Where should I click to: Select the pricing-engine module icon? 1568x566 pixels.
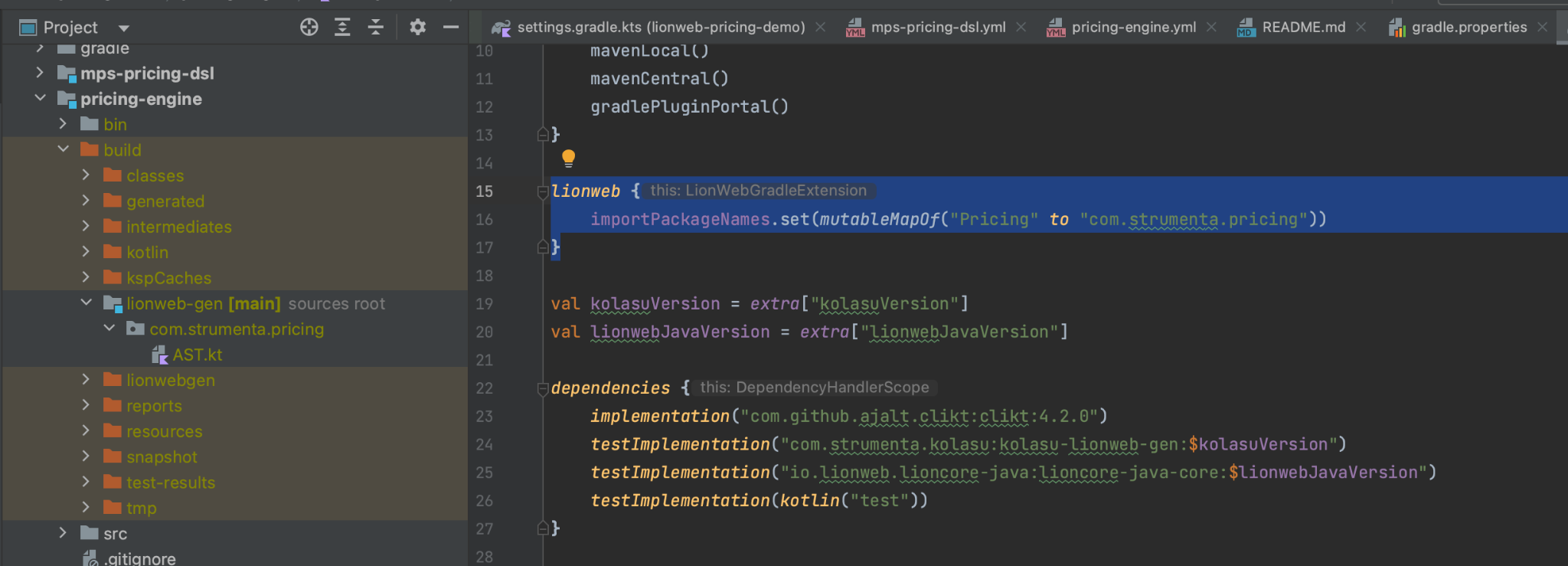pyautogui.click(x=67, y=99)
